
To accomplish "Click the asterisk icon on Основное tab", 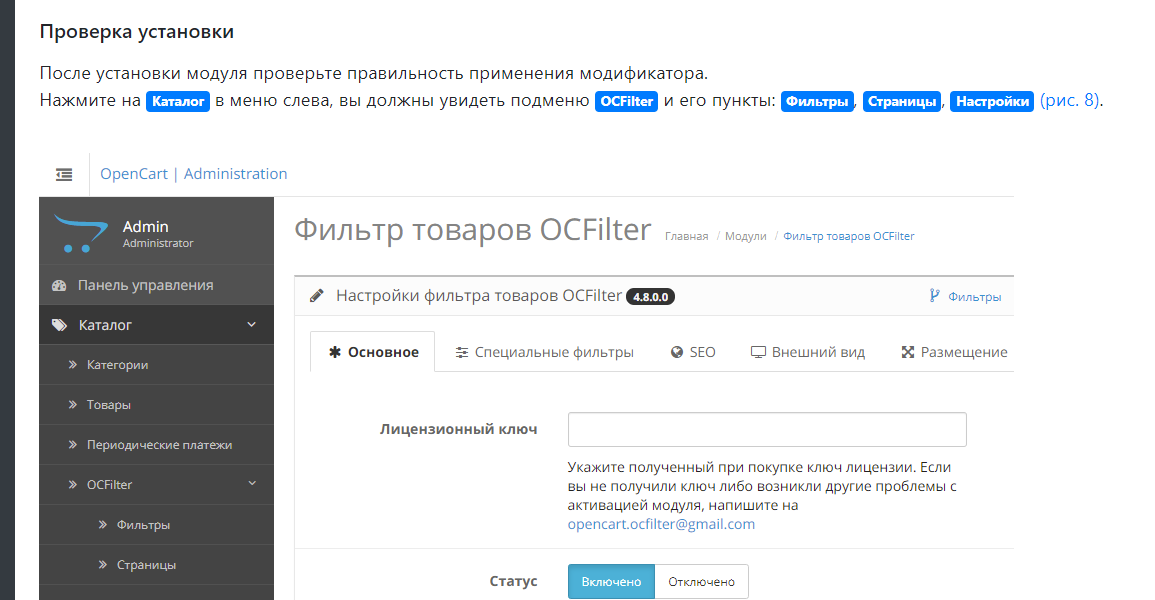I will (x=334, y=353).
